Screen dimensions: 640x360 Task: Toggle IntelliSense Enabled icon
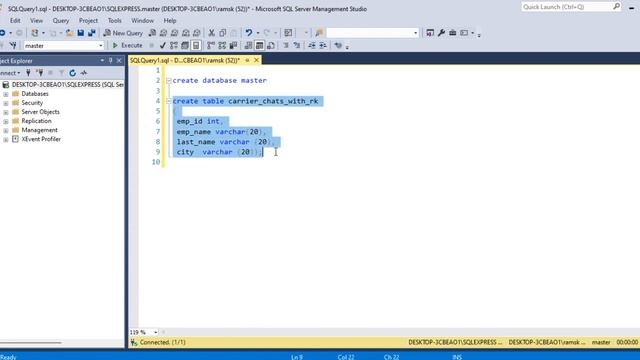coord(196,45)
